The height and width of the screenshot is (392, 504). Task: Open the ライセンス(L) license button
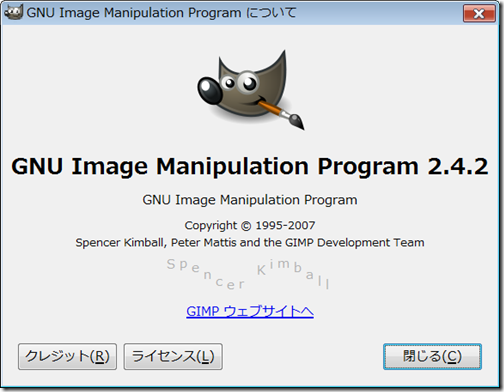pyautogui.click(x=173, y=356)
